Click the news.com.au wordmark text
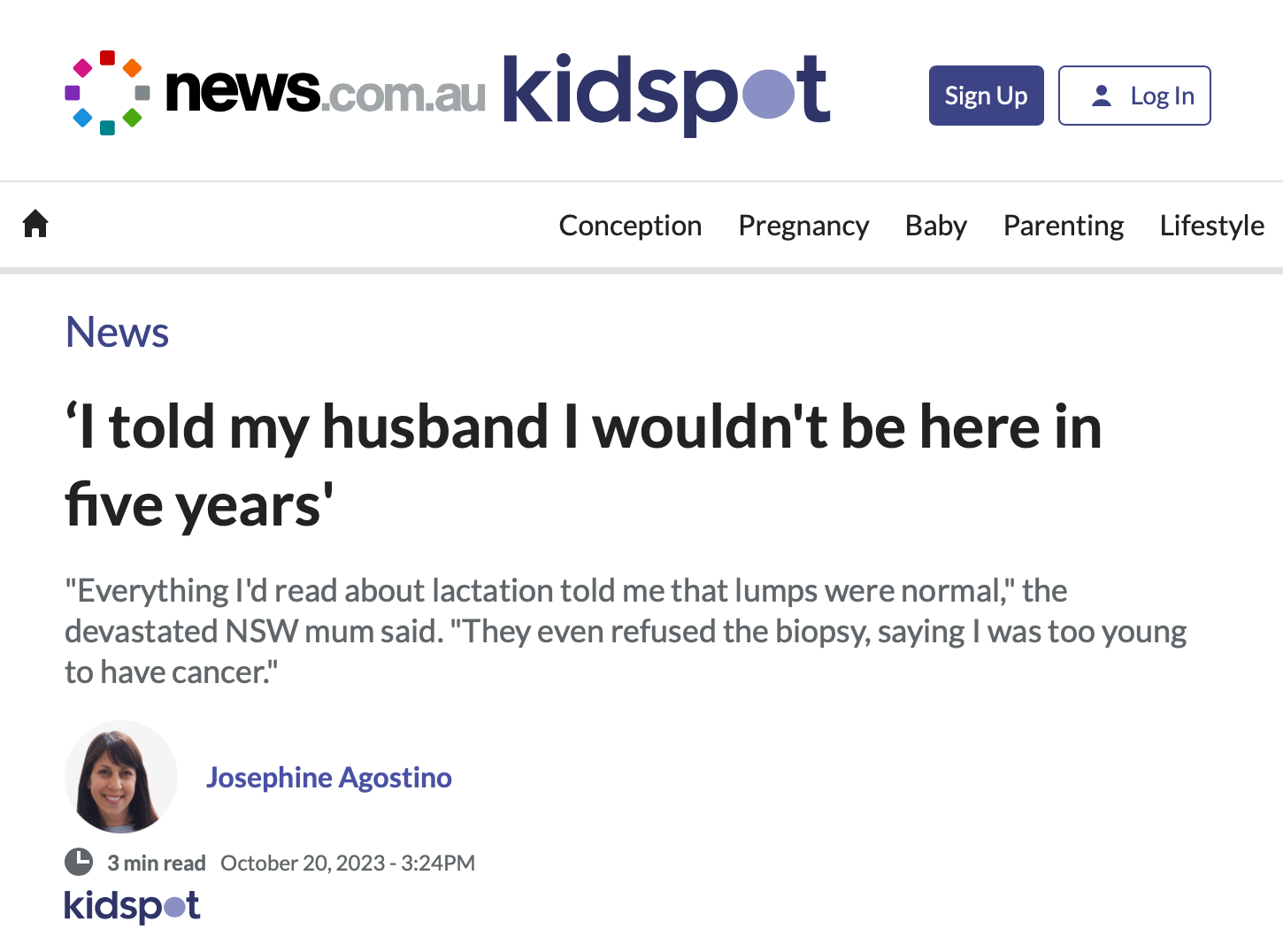Screen dimensions: 1283x952 pos(325,91)
